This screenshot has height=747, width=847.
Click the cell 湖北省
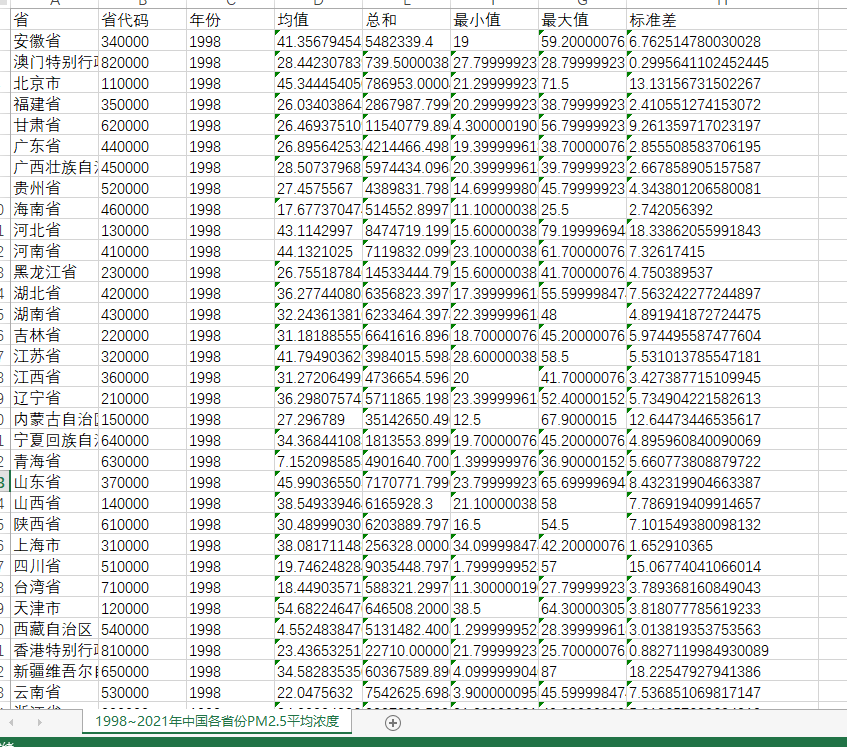pos(55,293)
